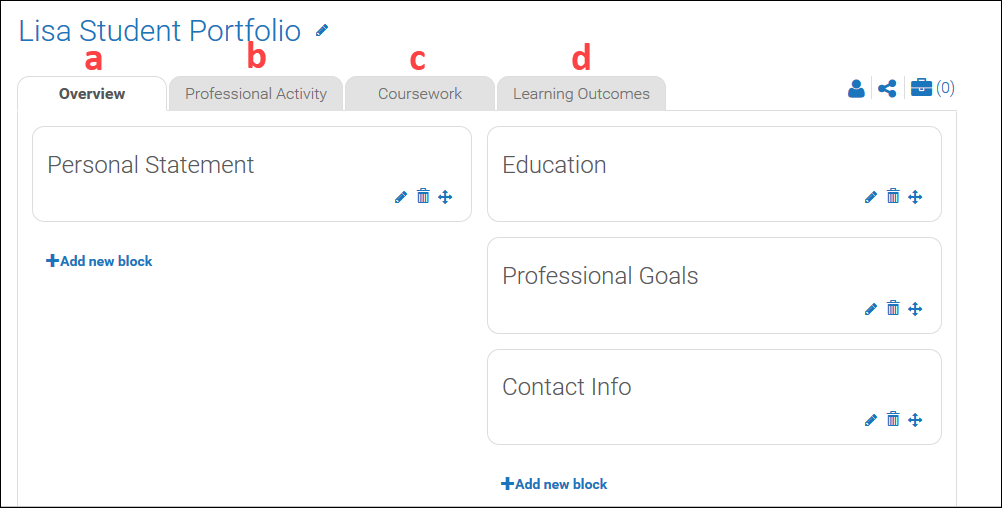This screenshot has height=508, width=1002.
Task: Add new block under Personal Statement
Action: point(99,261)
